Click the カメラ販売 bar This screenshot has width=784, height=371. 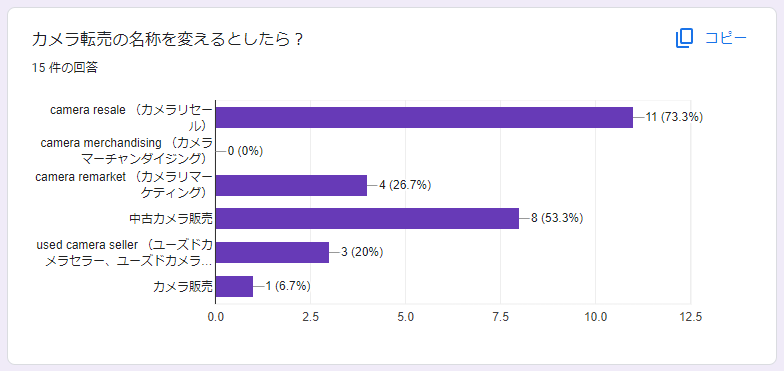[234, 286]
